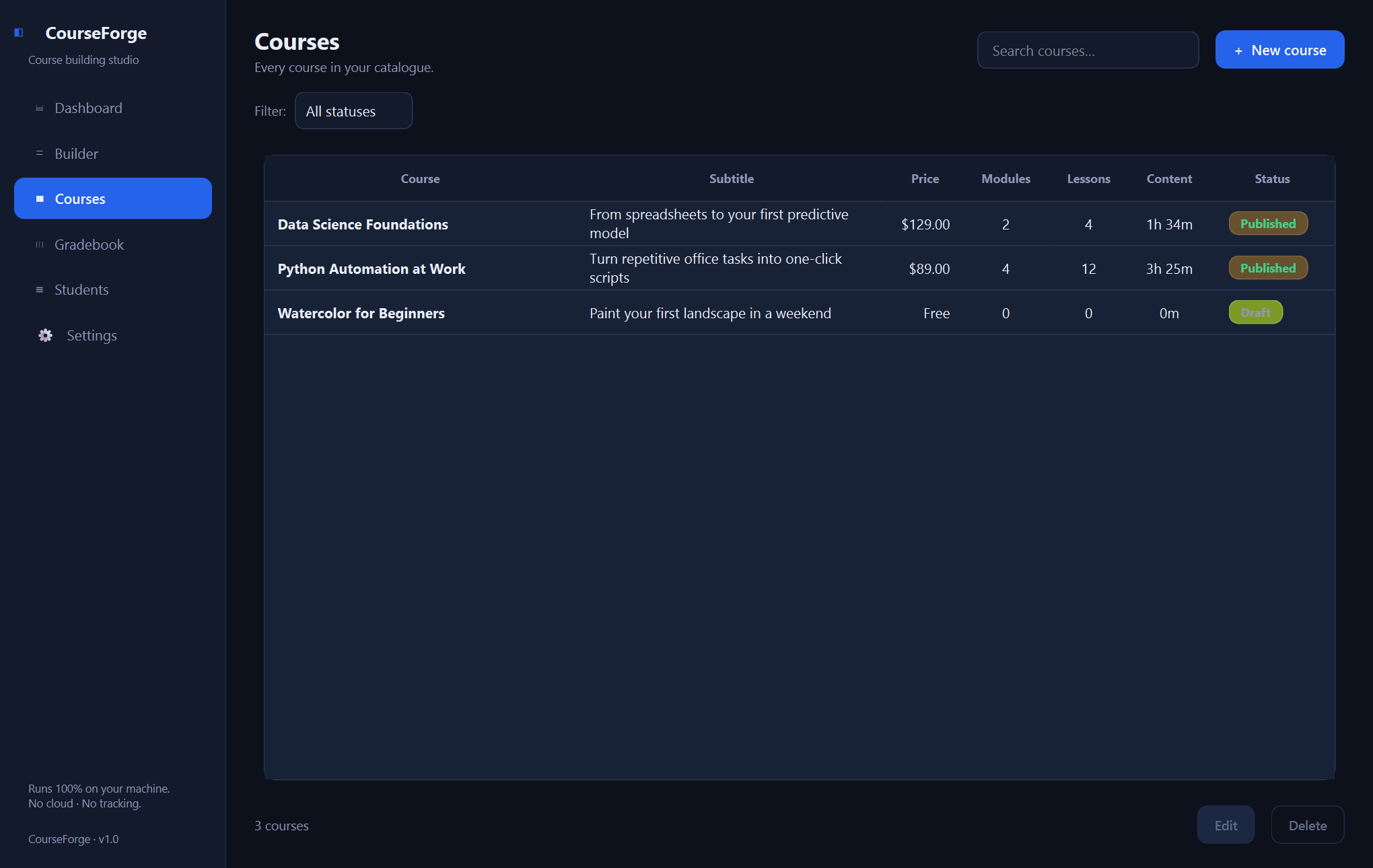1373x868 pixels.
Task: Click the Price column header
Action: click(x=925, y=179)
